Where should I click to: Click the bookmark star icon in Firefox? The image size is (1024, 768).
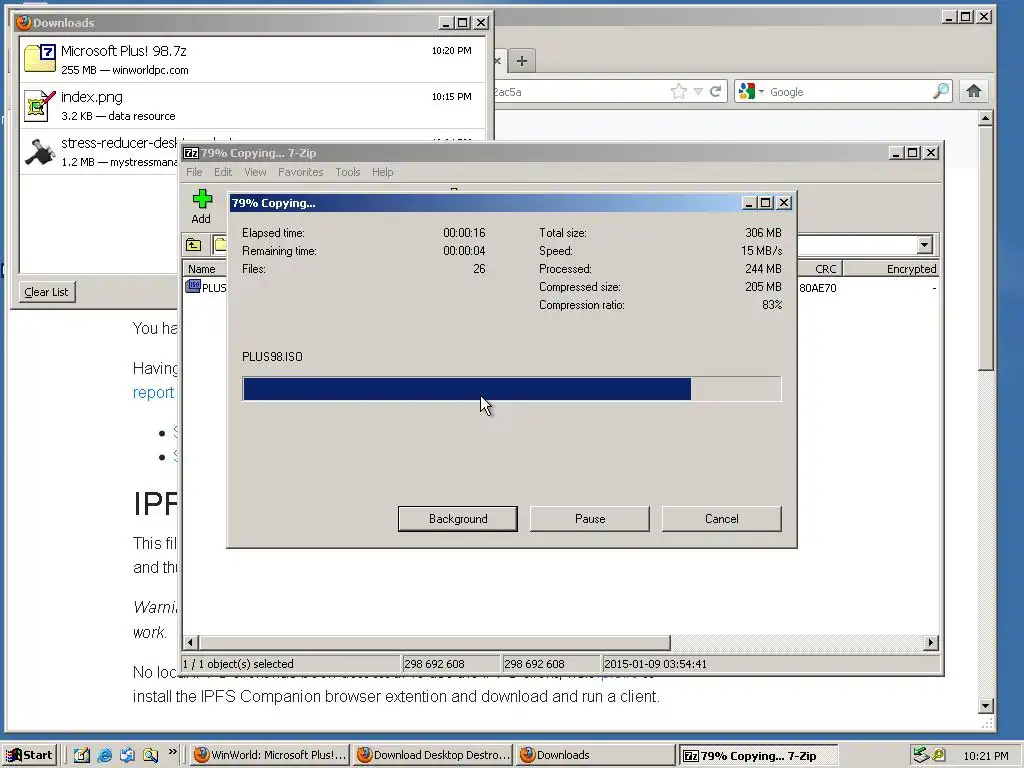pos(679,91)
